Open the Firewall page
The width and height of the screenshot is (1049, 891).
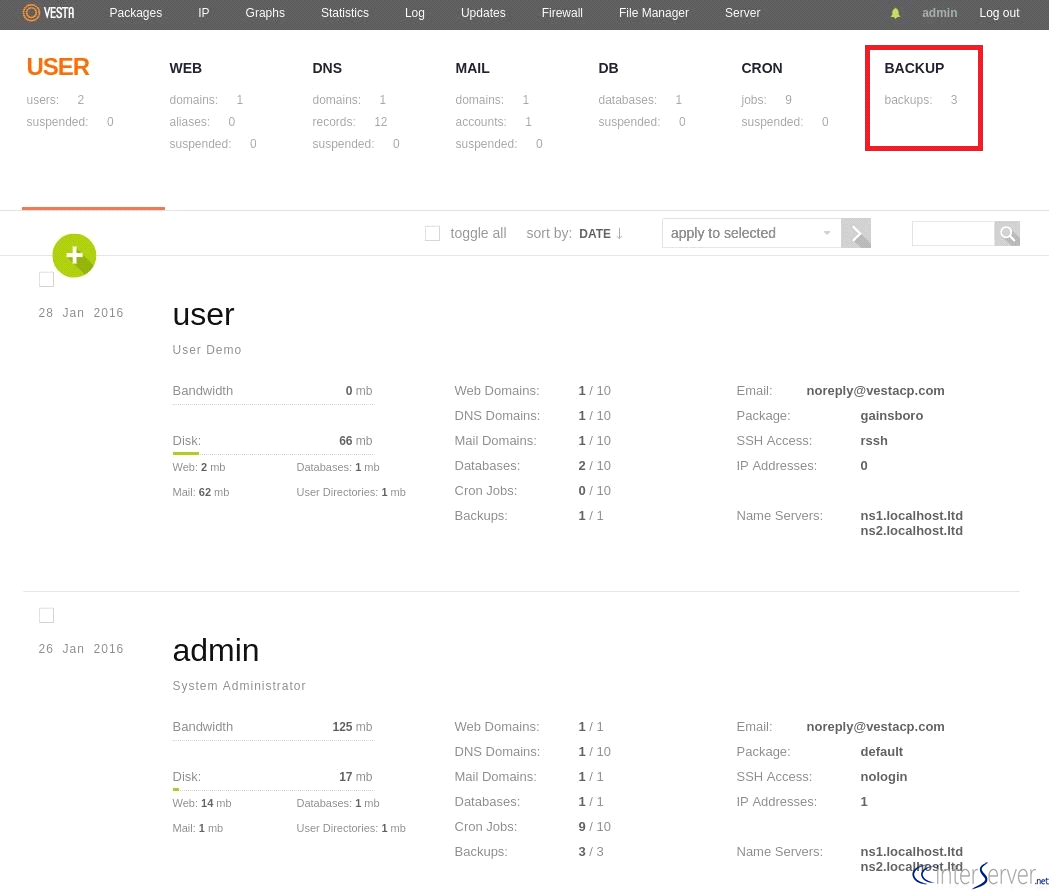click(x=562, y=13)
